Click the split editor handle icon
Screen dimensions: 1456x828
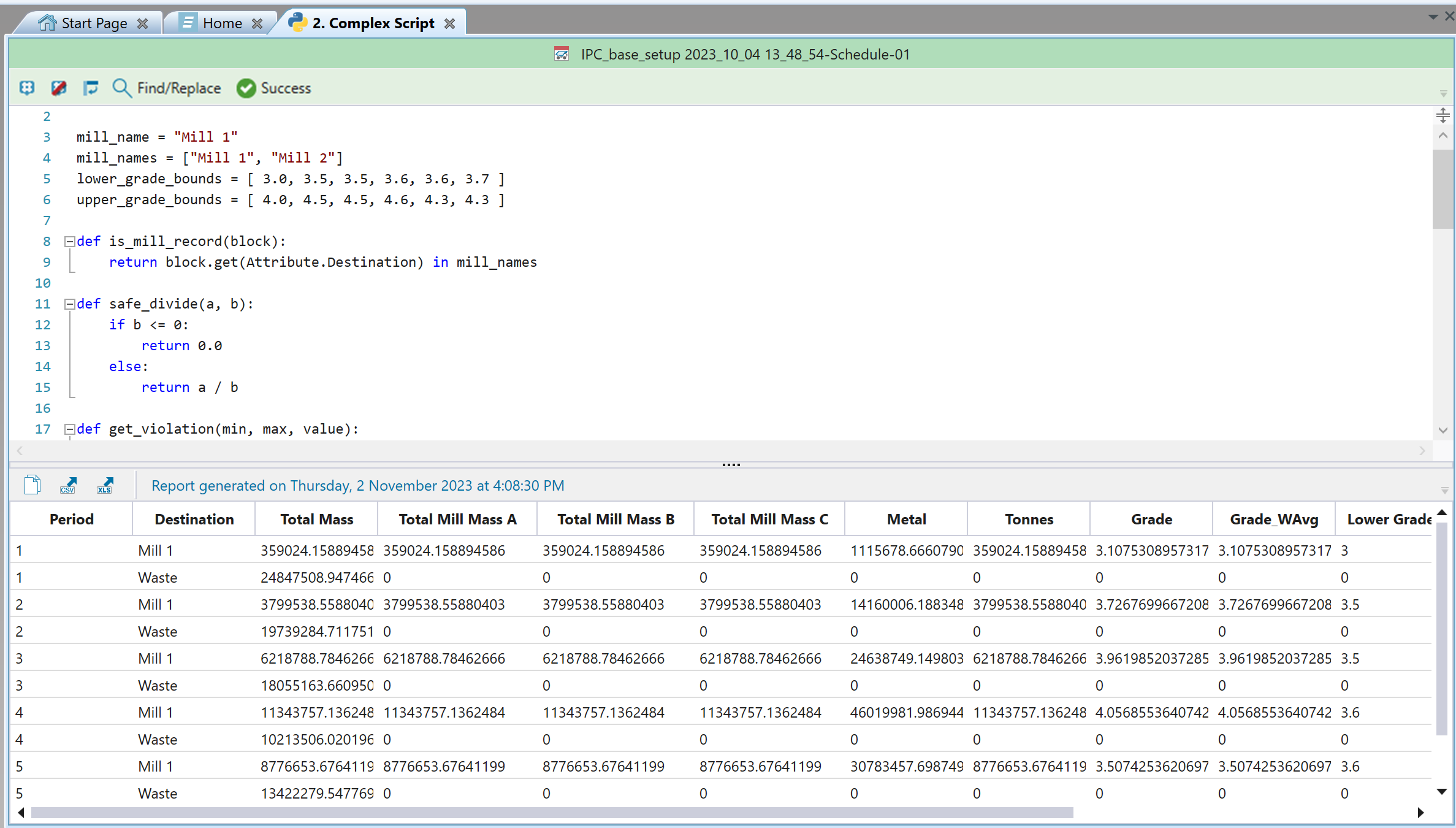pyautogui.click(x=1443, y=115)
